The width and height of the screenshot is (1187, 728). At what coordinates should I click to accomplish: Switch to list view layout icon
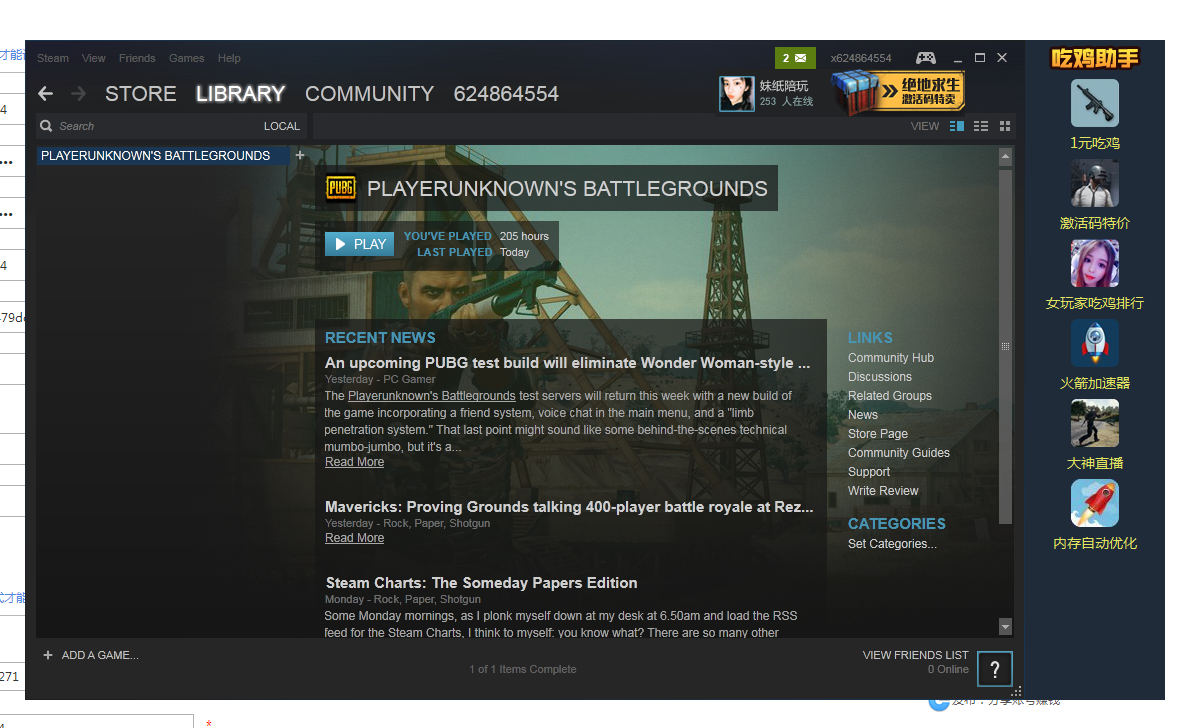point(981,126)
